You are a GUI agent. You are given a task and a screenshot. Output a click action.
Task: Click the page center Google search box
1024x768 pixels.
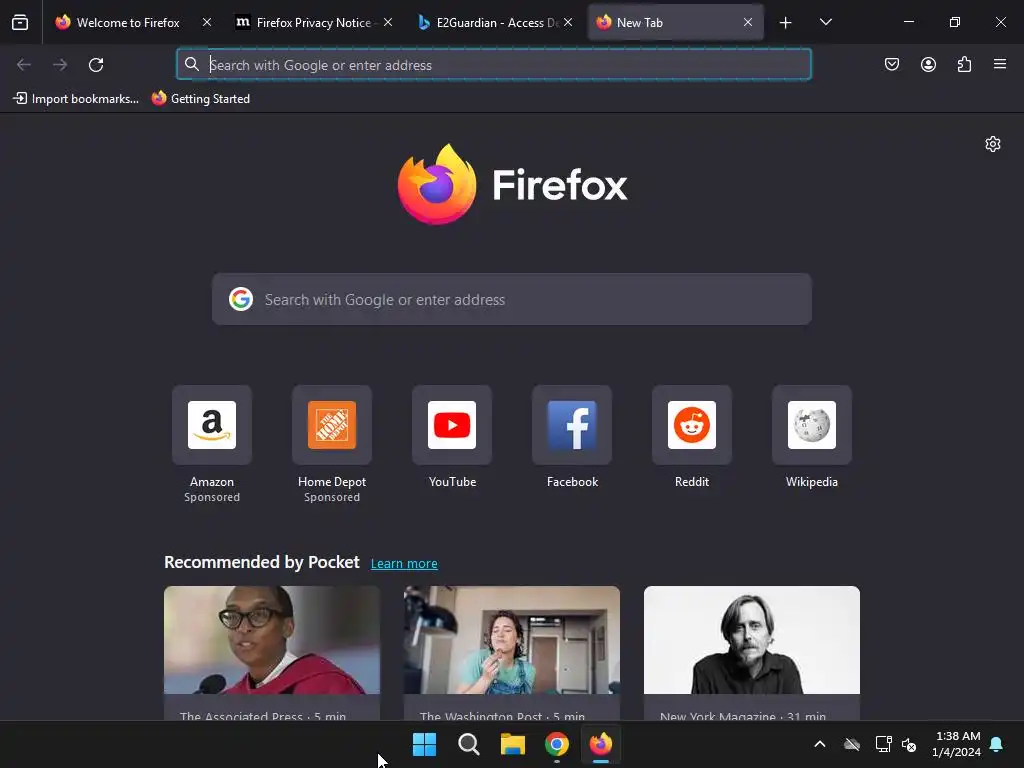coord(512,299)
